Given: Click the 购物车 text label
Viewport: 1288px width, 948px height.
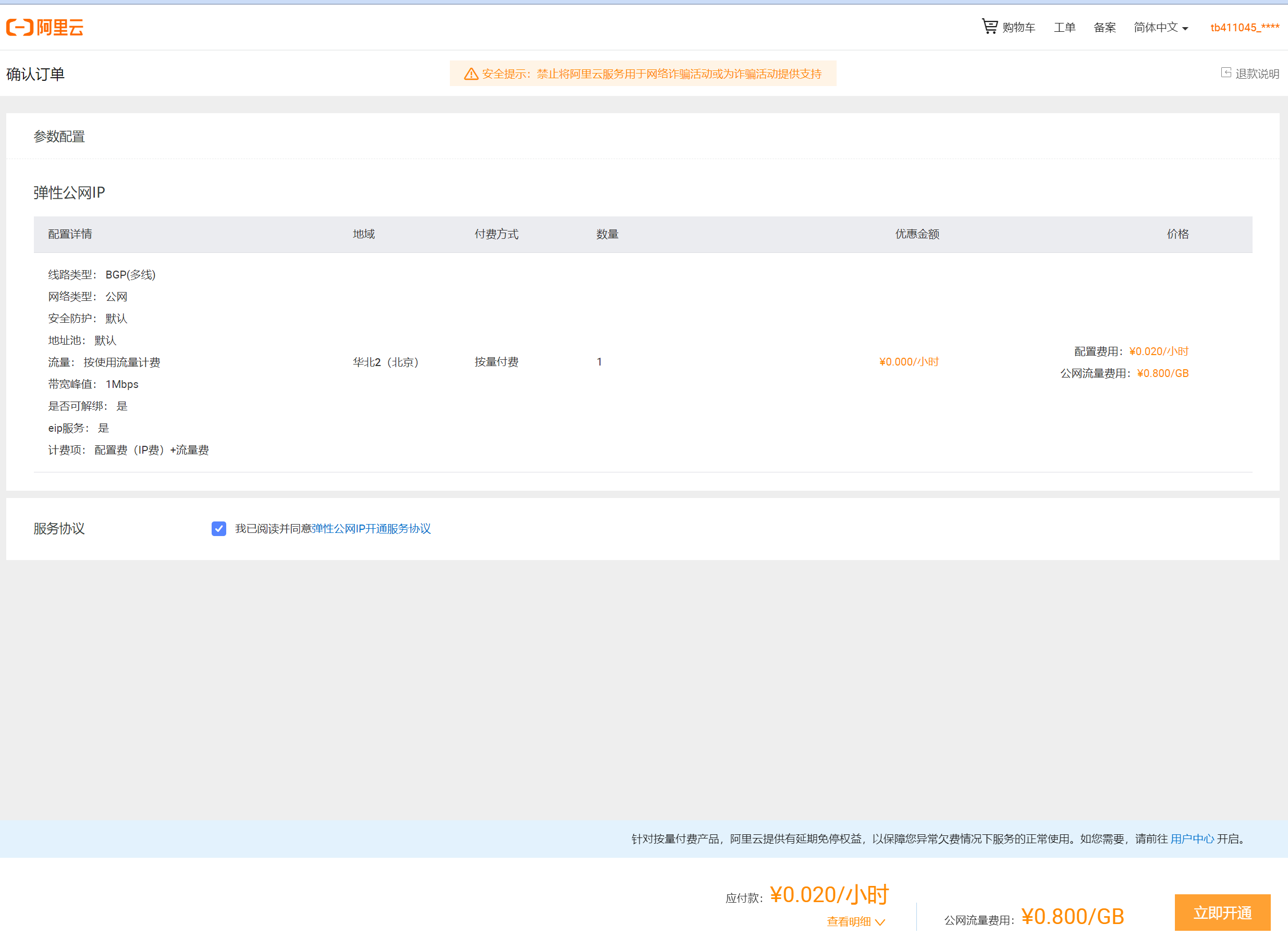Looking at the screenshot, I should coord(1019,28).
